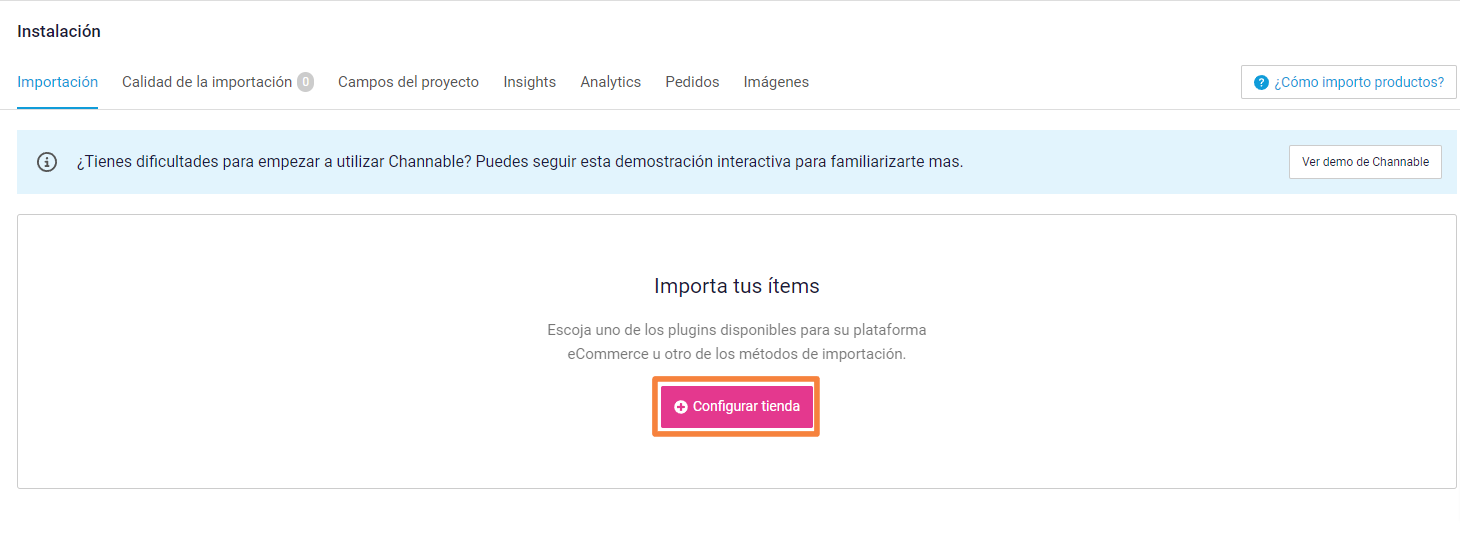This screenshot has width=1460, height=548.
Task: Click the plus icon in Configurar tienda
Action: (x=681, y=407)
